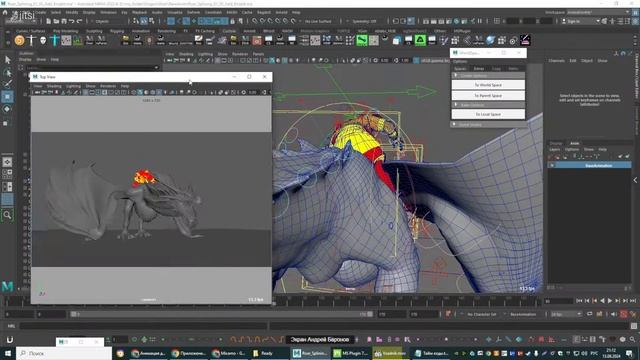Switch to Display layers tab
The height and width of the screenshot is (360, 640).
pyautogui.click(x=556, y=143)
